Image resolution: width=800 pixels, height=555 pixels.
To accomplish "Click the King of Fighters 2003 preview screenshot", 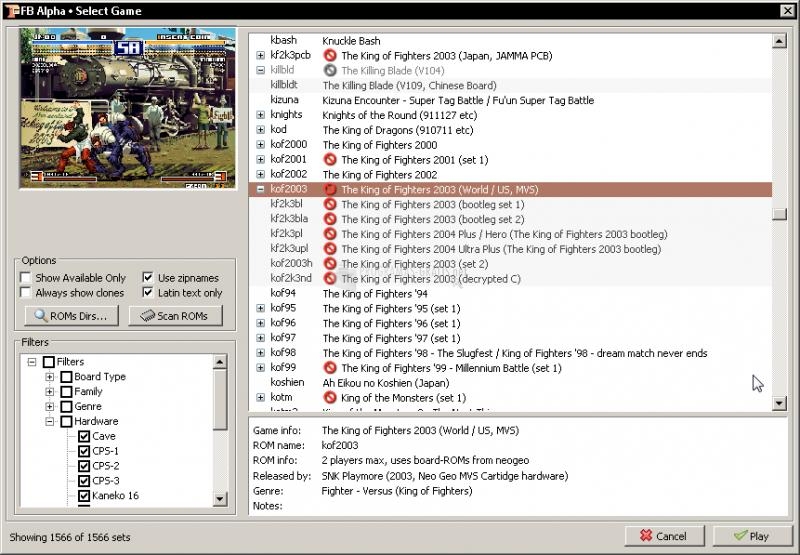I will point(128,108).
